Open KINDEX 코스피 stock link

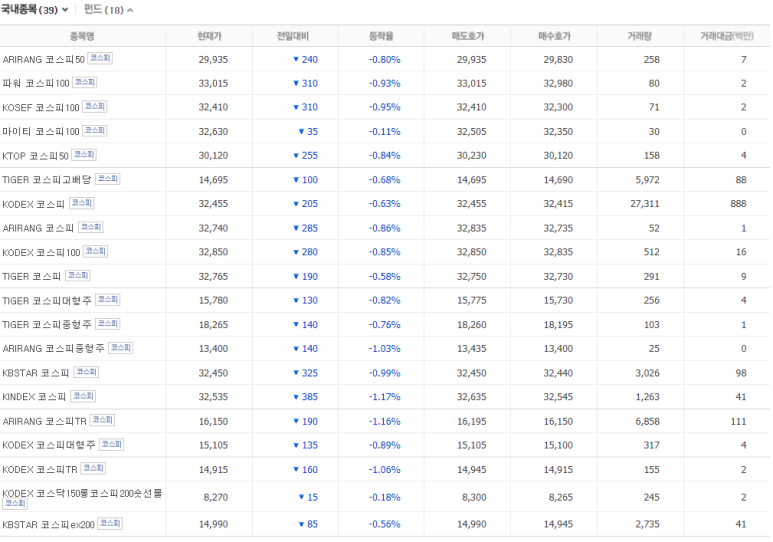[x=34, y=397]
